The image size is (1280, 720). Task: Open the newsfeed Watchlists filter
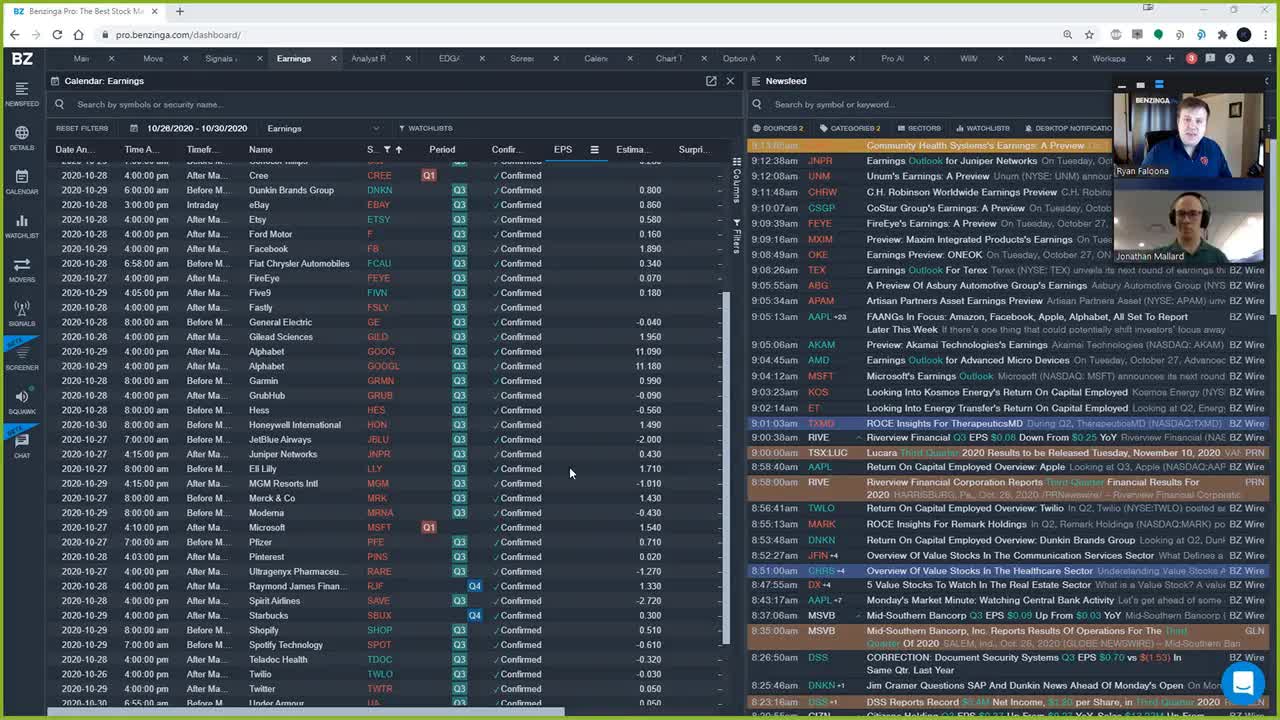(982, 128)
